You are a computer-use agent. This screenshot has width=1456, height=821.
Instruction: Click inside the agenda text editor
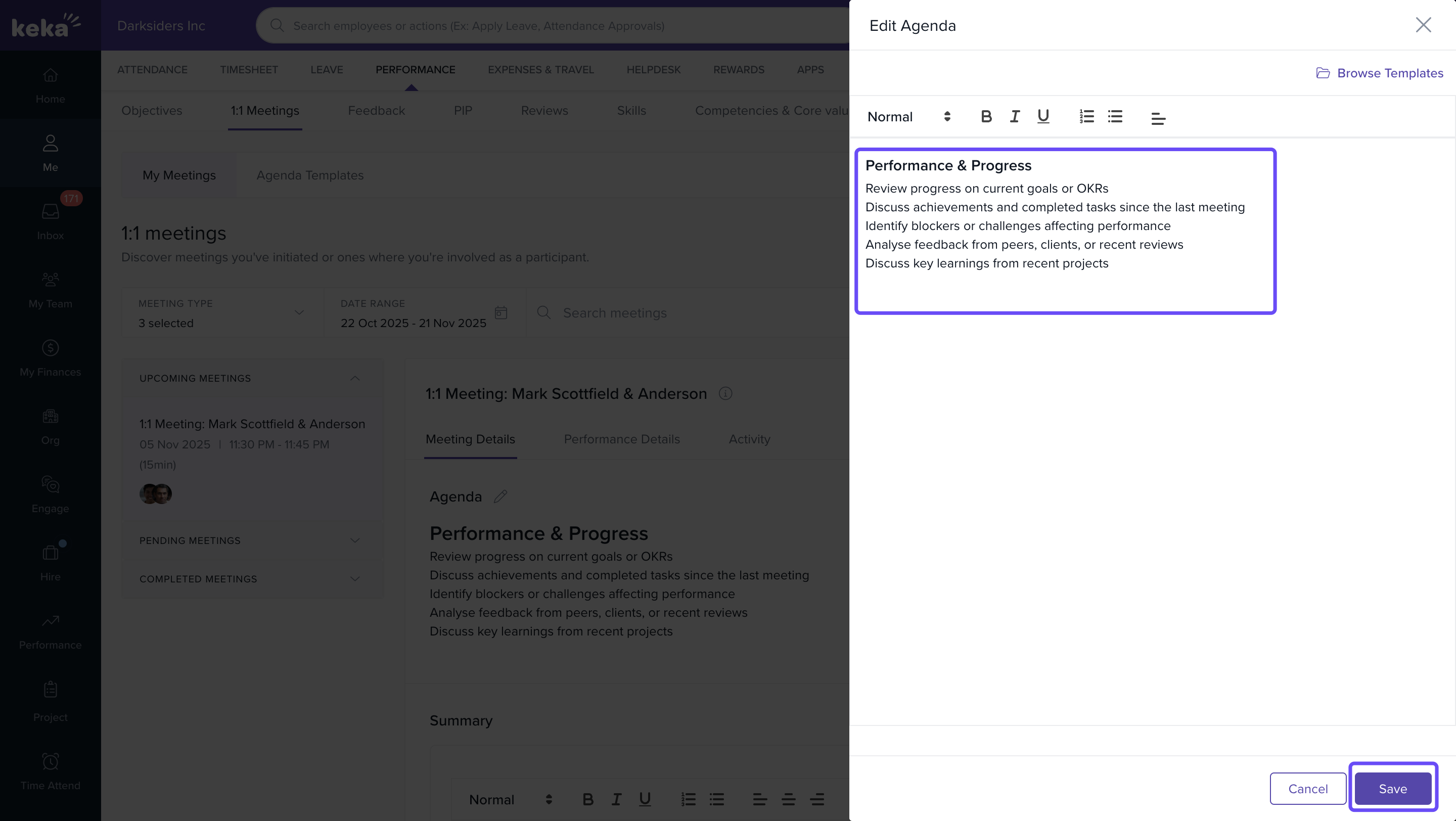[1065, 232]
